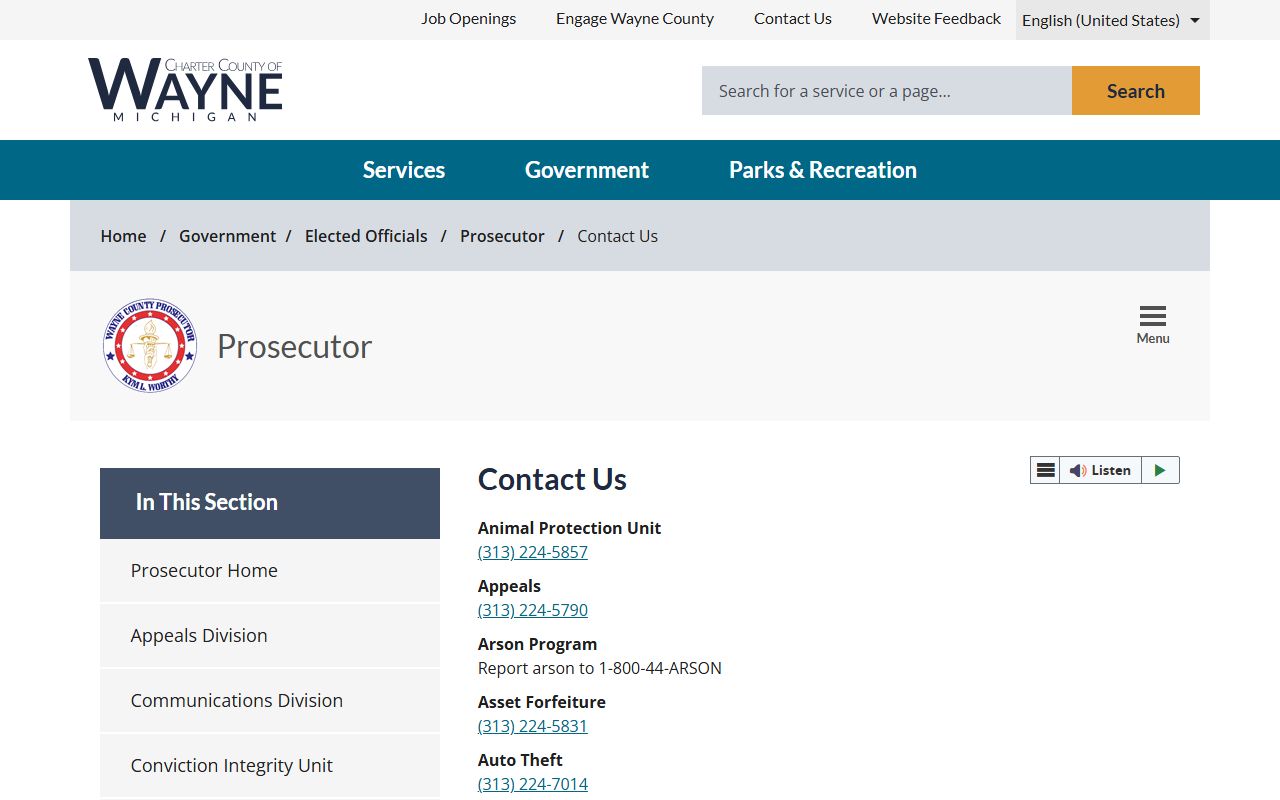Open the Website Feedback link
1280x800 pixels.
(x=936, y=18)
